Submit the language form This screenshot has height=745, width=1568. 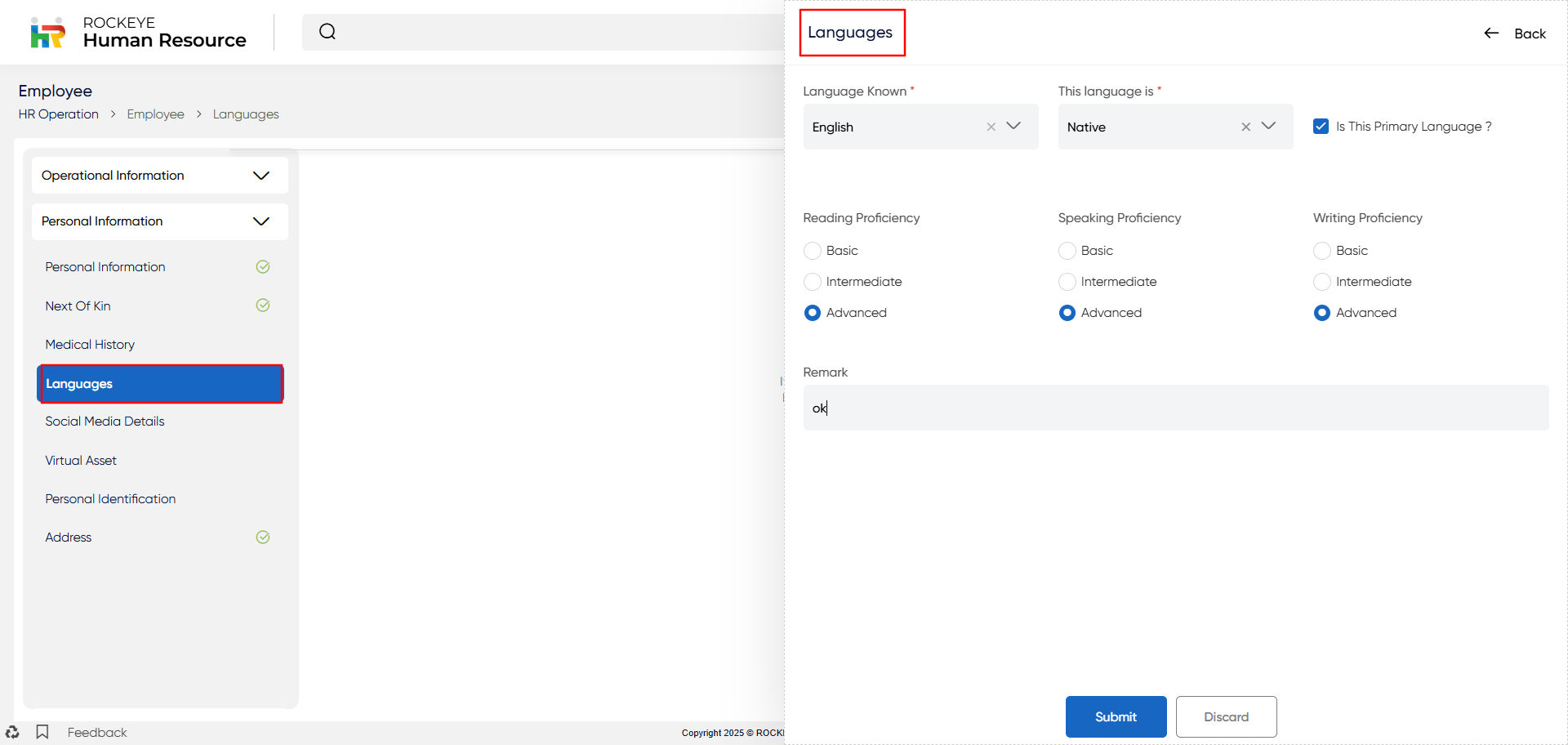click(1116, 717)
